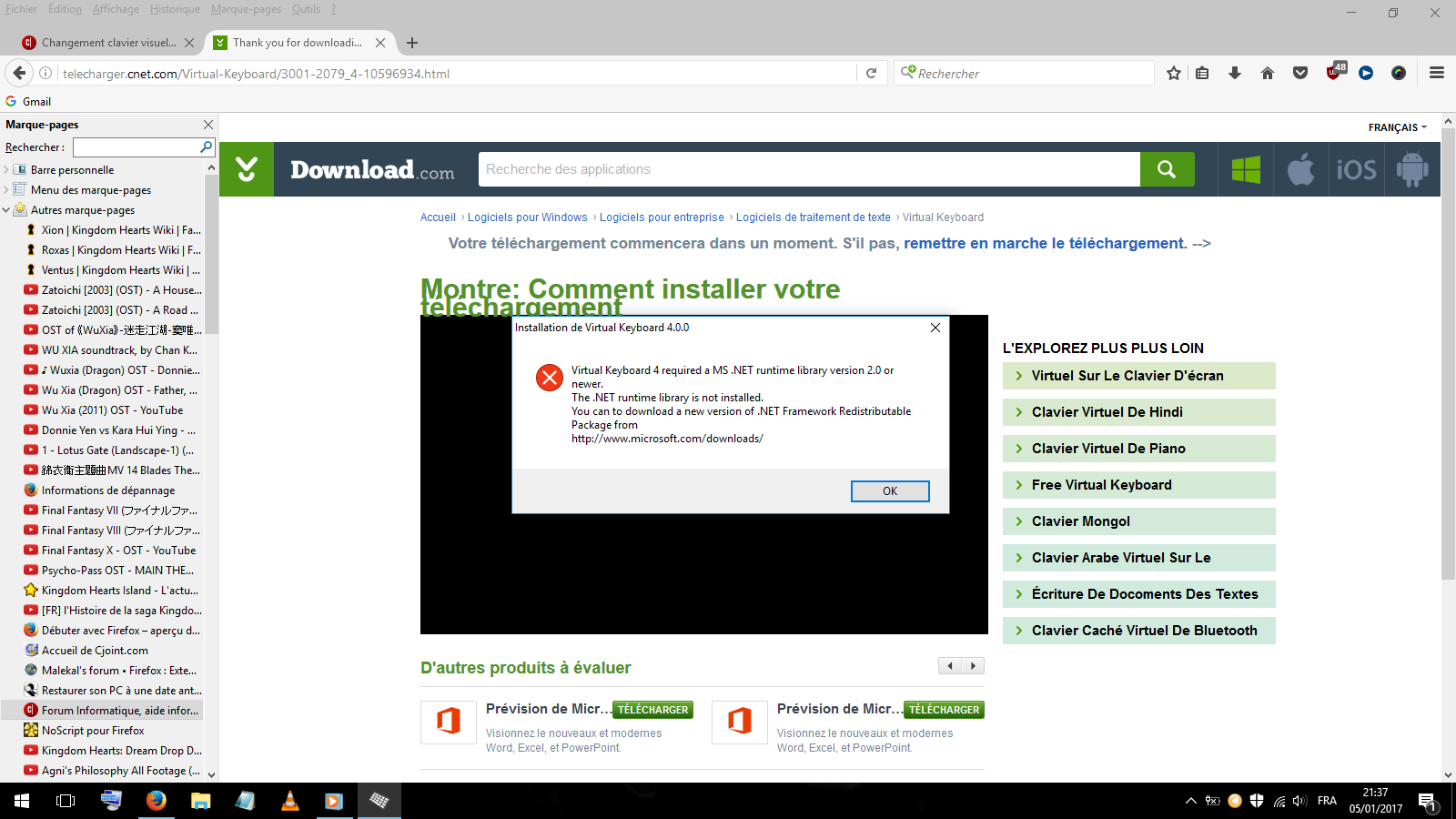Open Firefox from the Windows taskbar
This screenshot has width=1456, height=819.
(157, 801)
